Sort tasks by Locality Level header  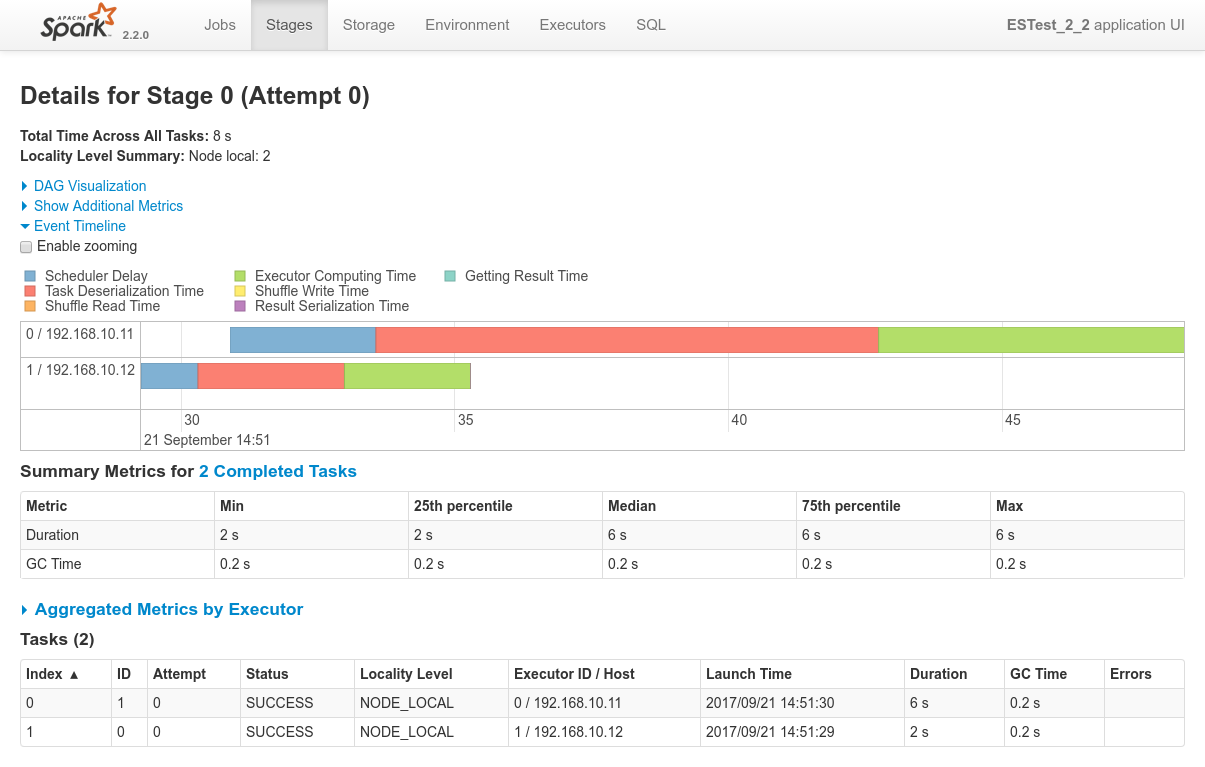(431, 674)
